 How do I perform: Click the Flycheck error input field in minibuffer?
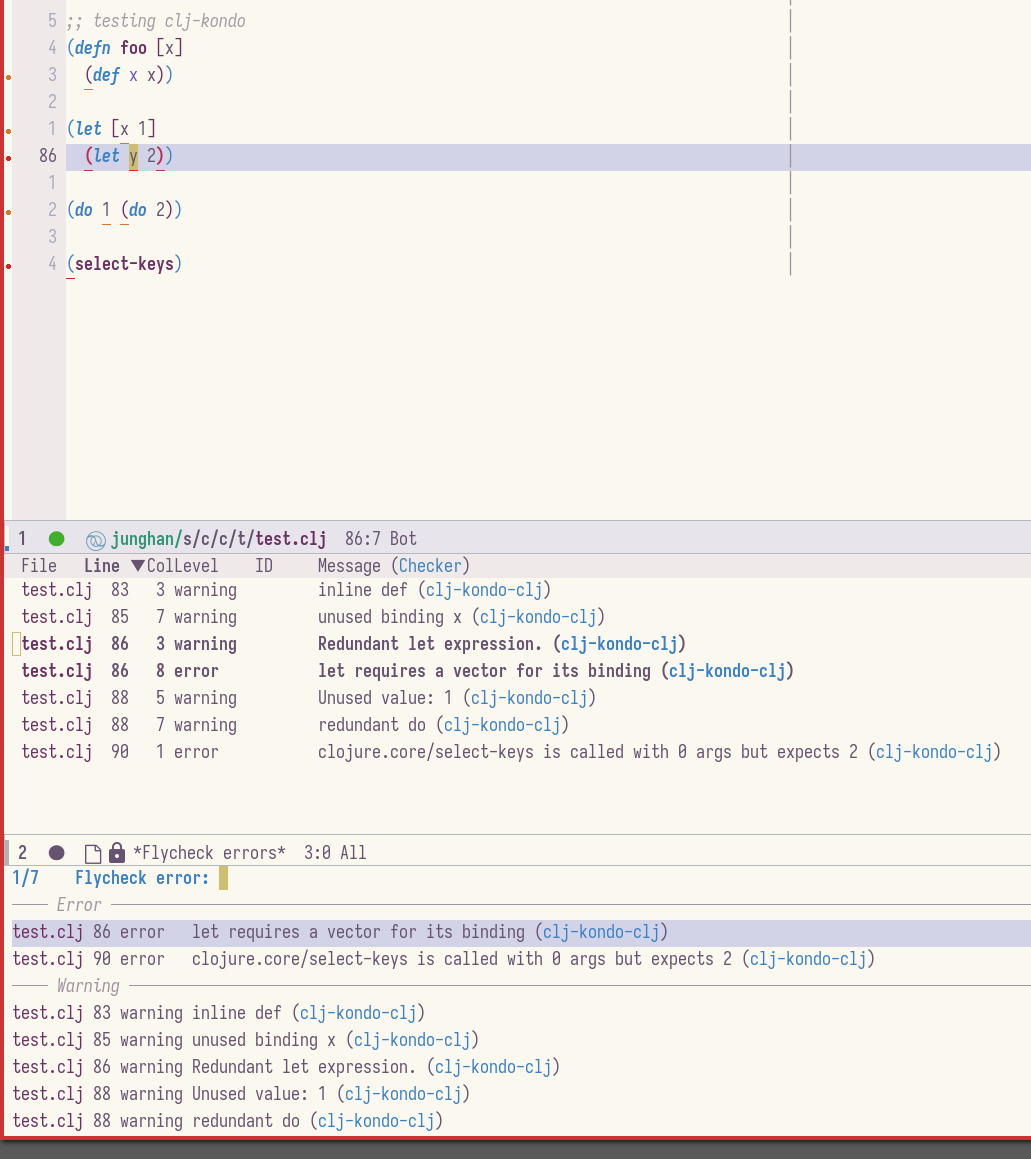pyautogui.click(x=224, y=878)
